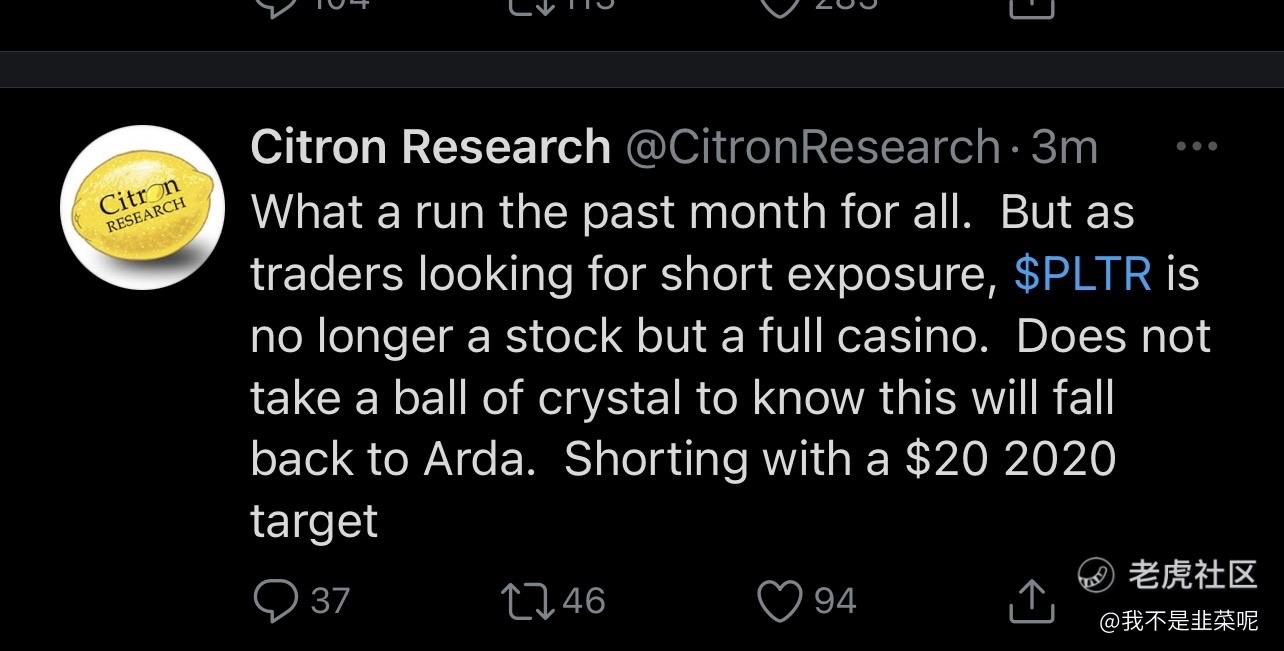
Task: Tap the cut-off heart icon of the tweet above
Action: click(x=782, y=7)
